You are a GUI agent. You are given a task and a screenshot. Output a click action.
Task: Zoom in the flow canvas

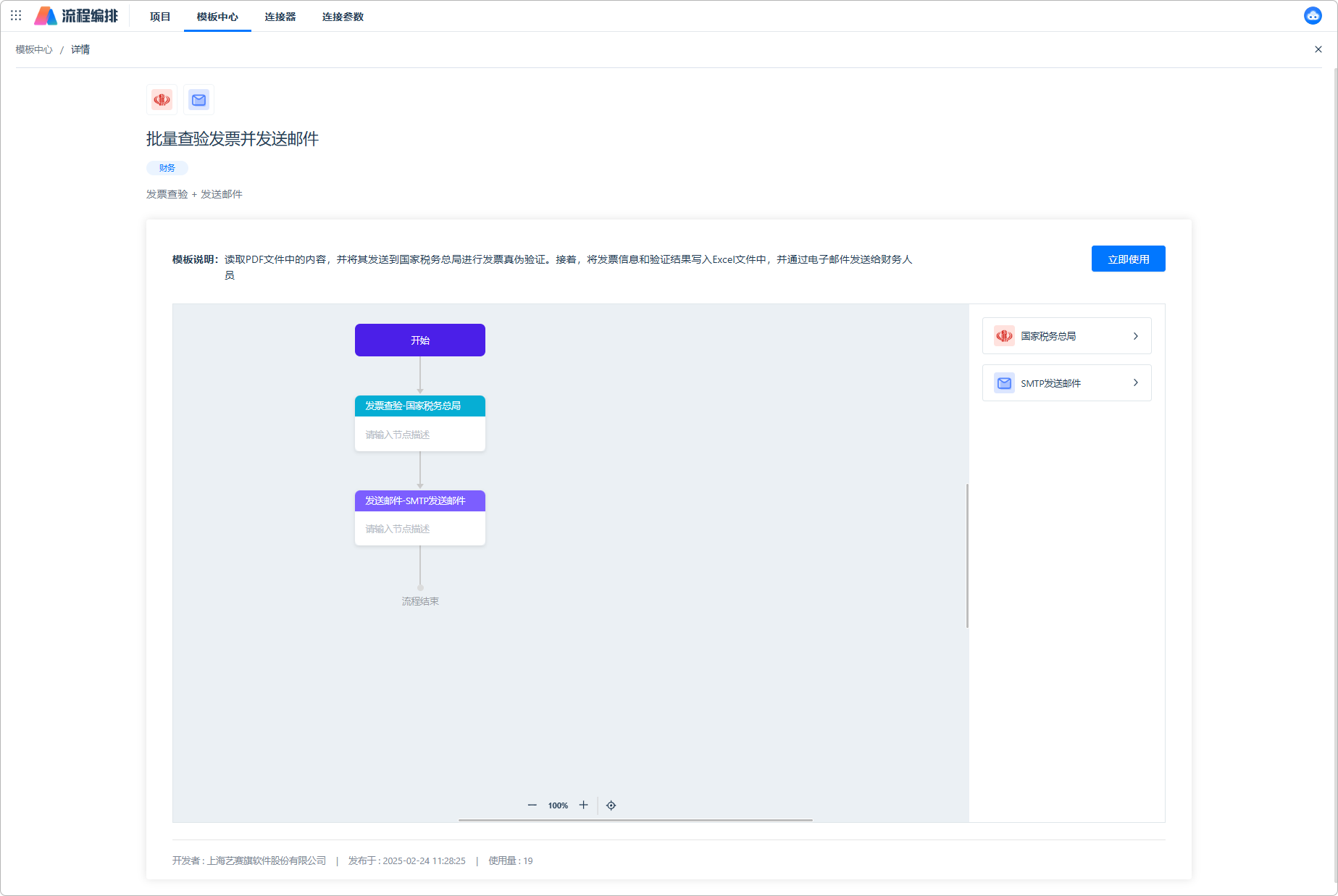[x=584, y=805]
